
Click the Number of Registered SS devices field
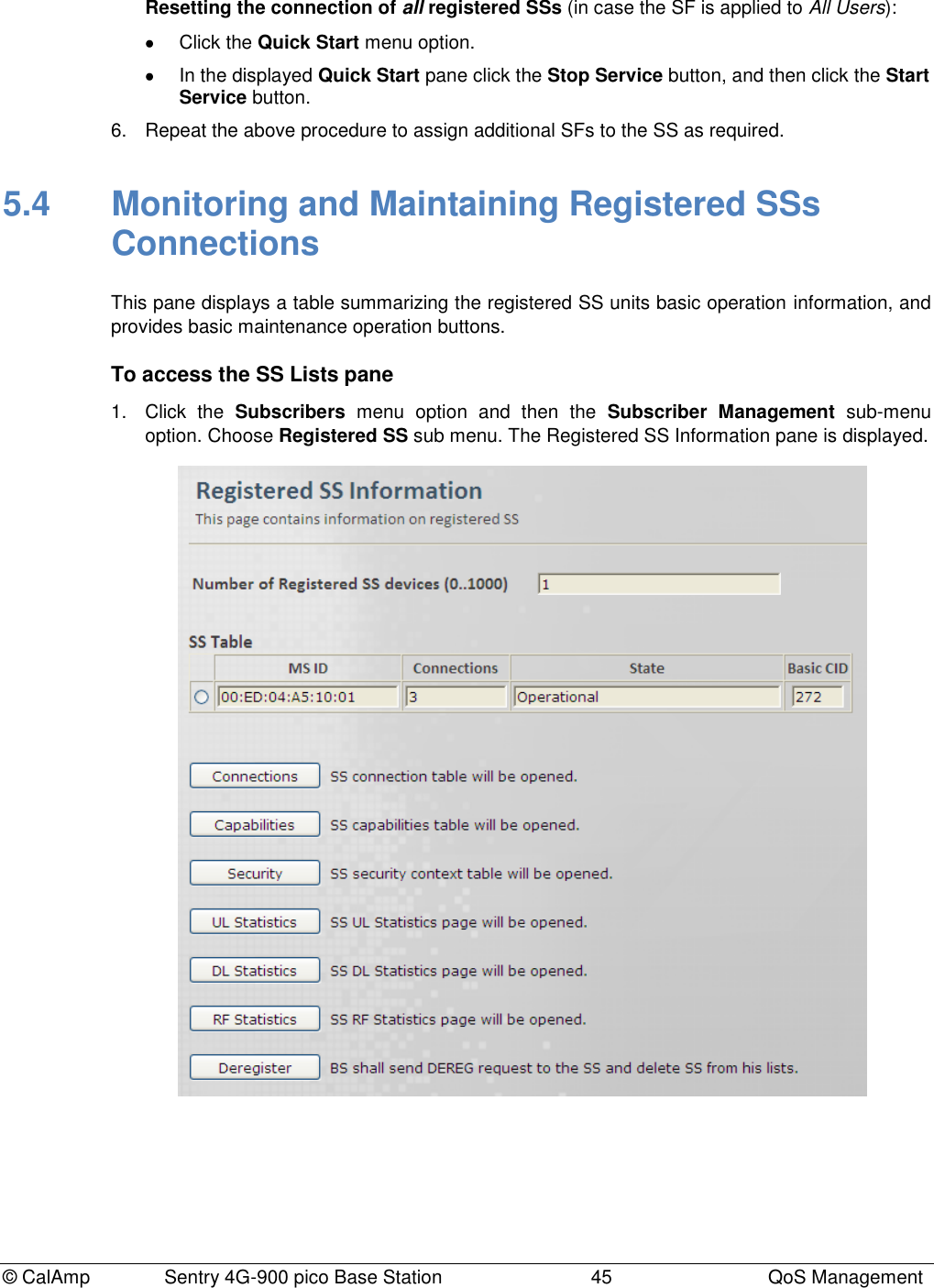(659, 584)
